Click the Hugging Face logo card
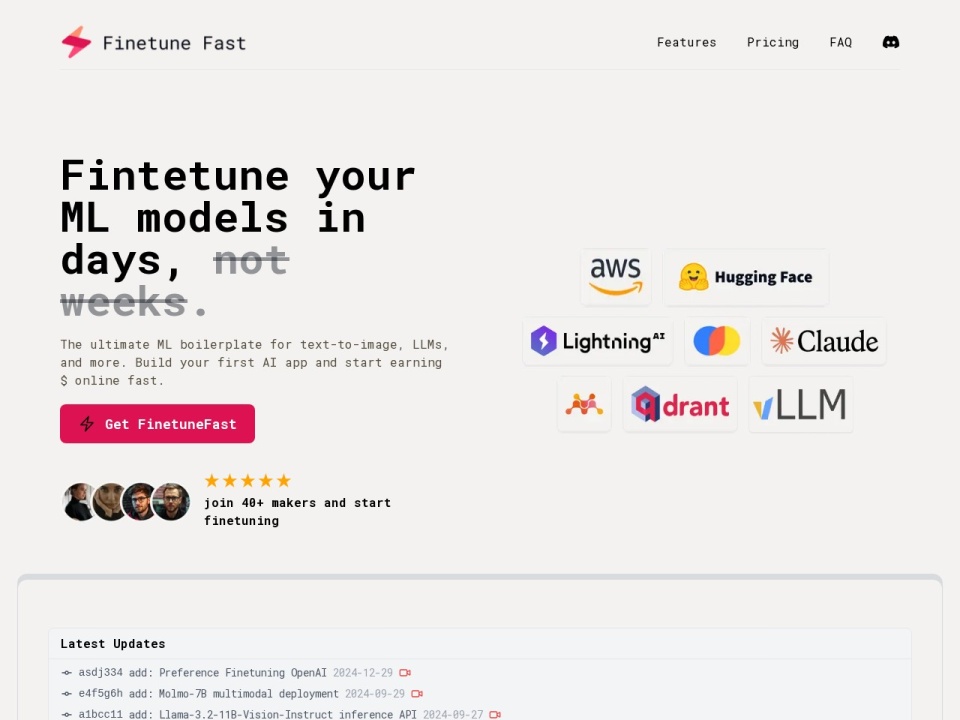The height and width of the screenshot is (720, 960). click(x=746, y=277)
